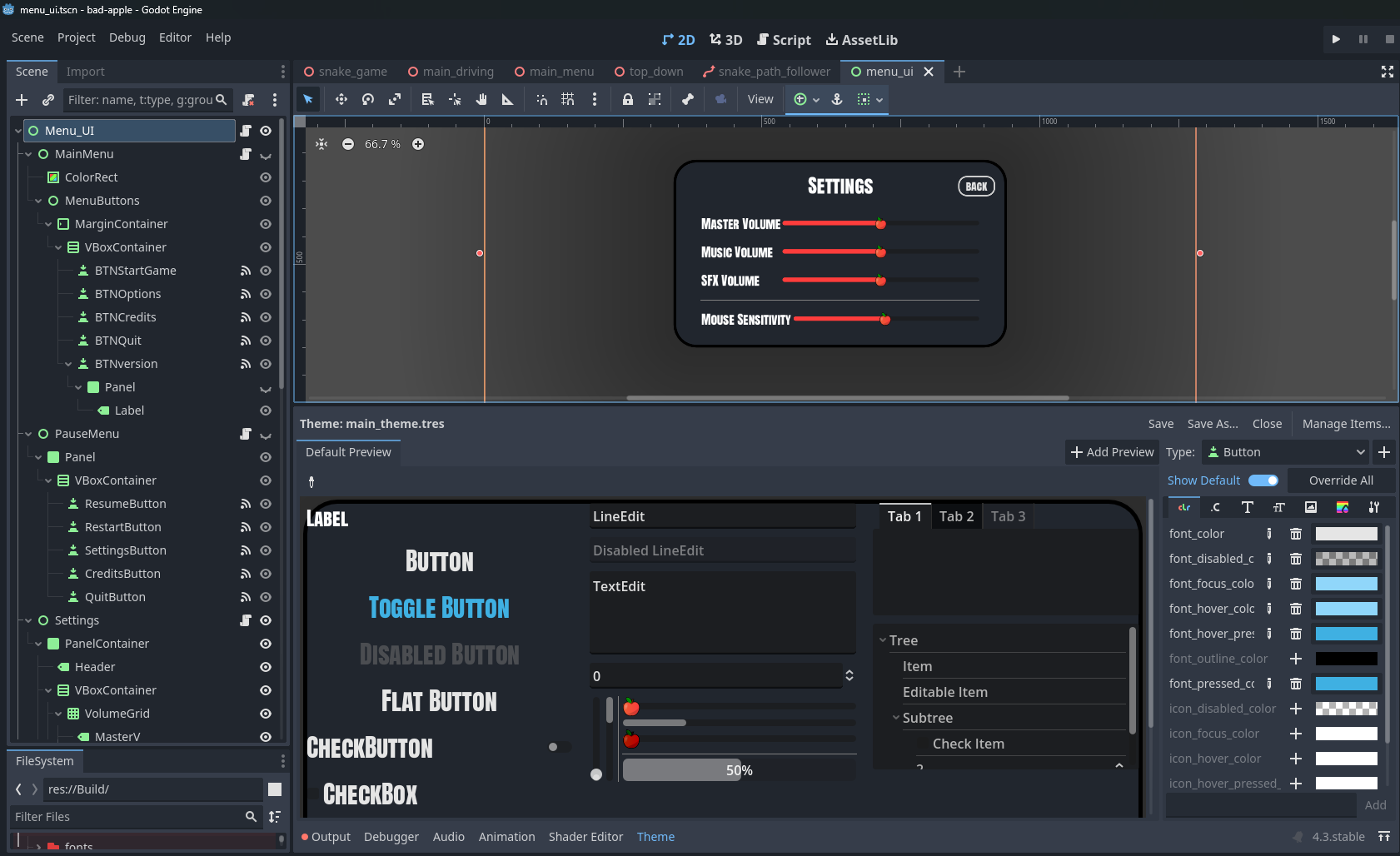Turn off the Show Default toggle
The width and height of the screenshot is (1400, 856).
(1263, 480)
